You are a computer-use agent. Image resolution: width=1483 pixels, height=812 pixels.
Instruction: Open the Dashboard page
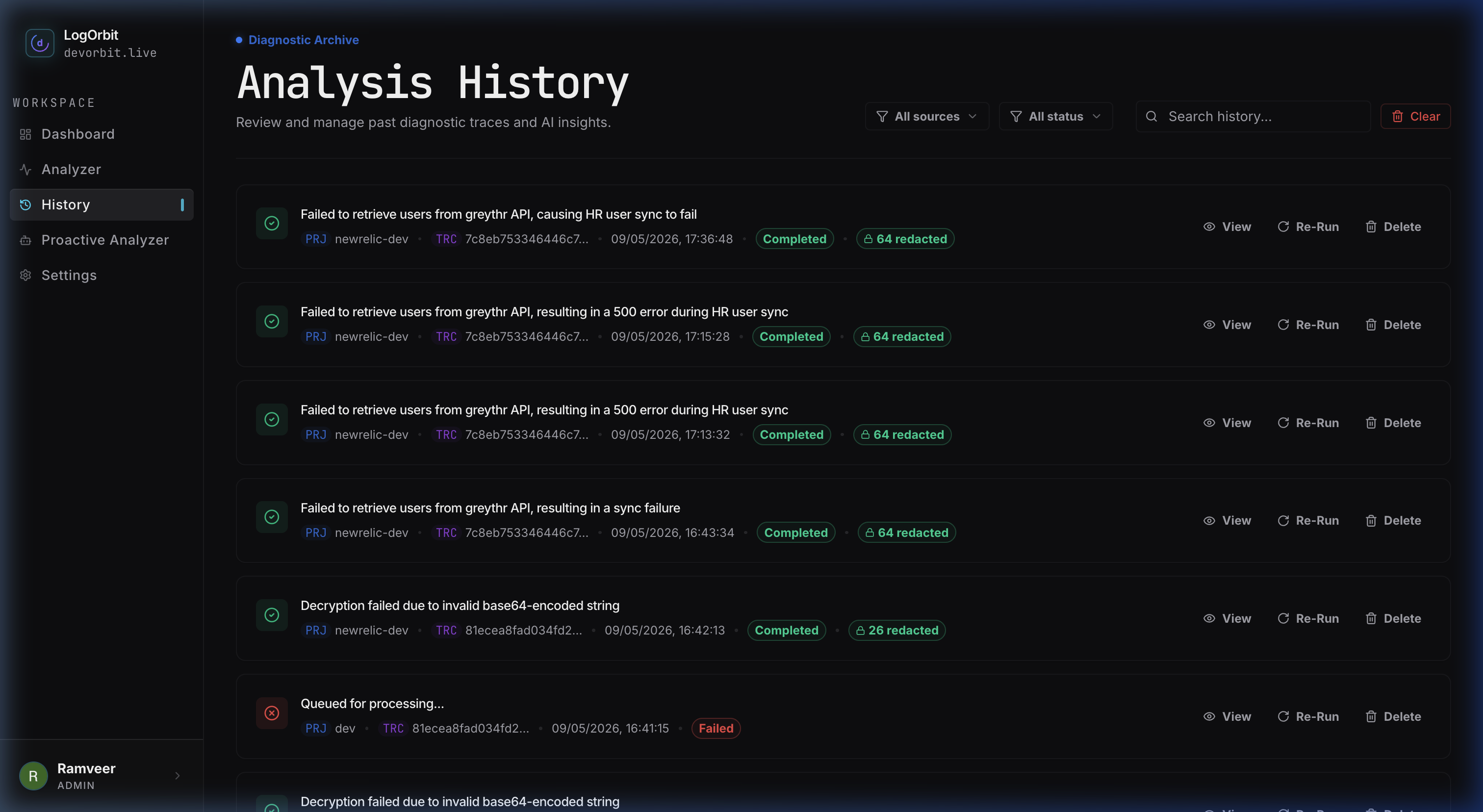(102, 134)
